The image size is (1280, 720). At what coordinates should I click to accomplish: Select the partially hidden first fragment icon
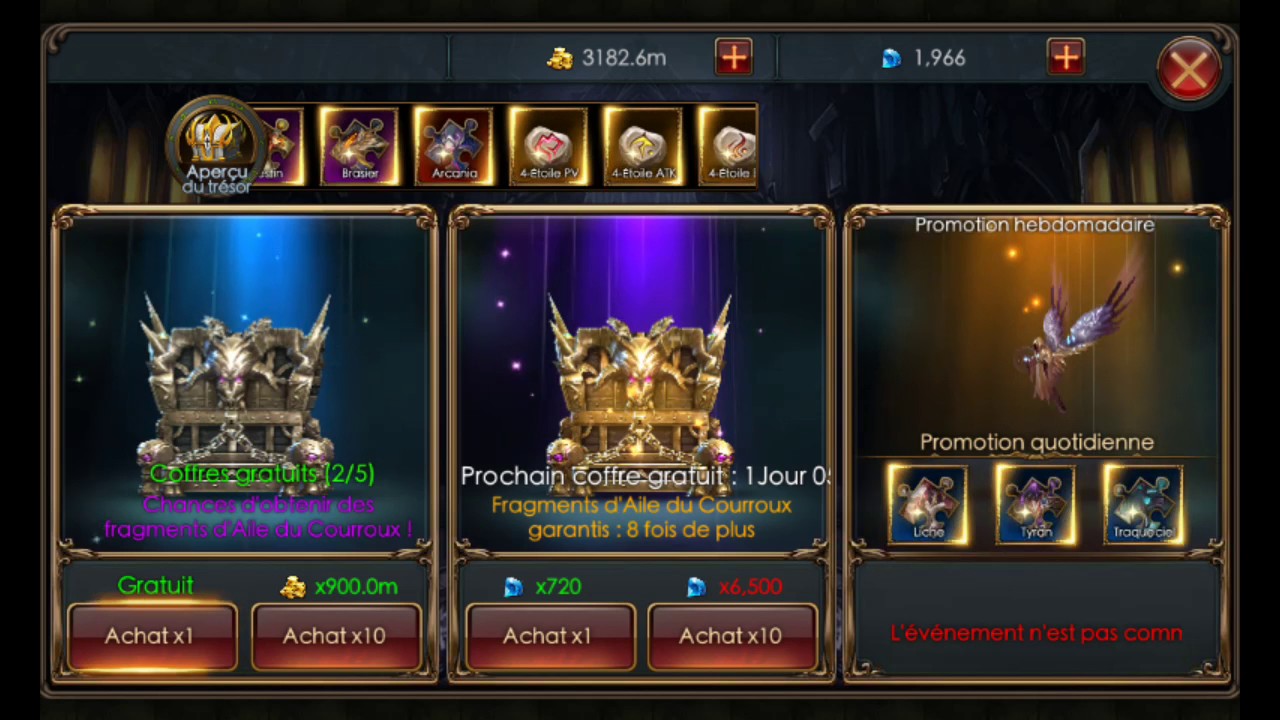[x=281, y=146]
